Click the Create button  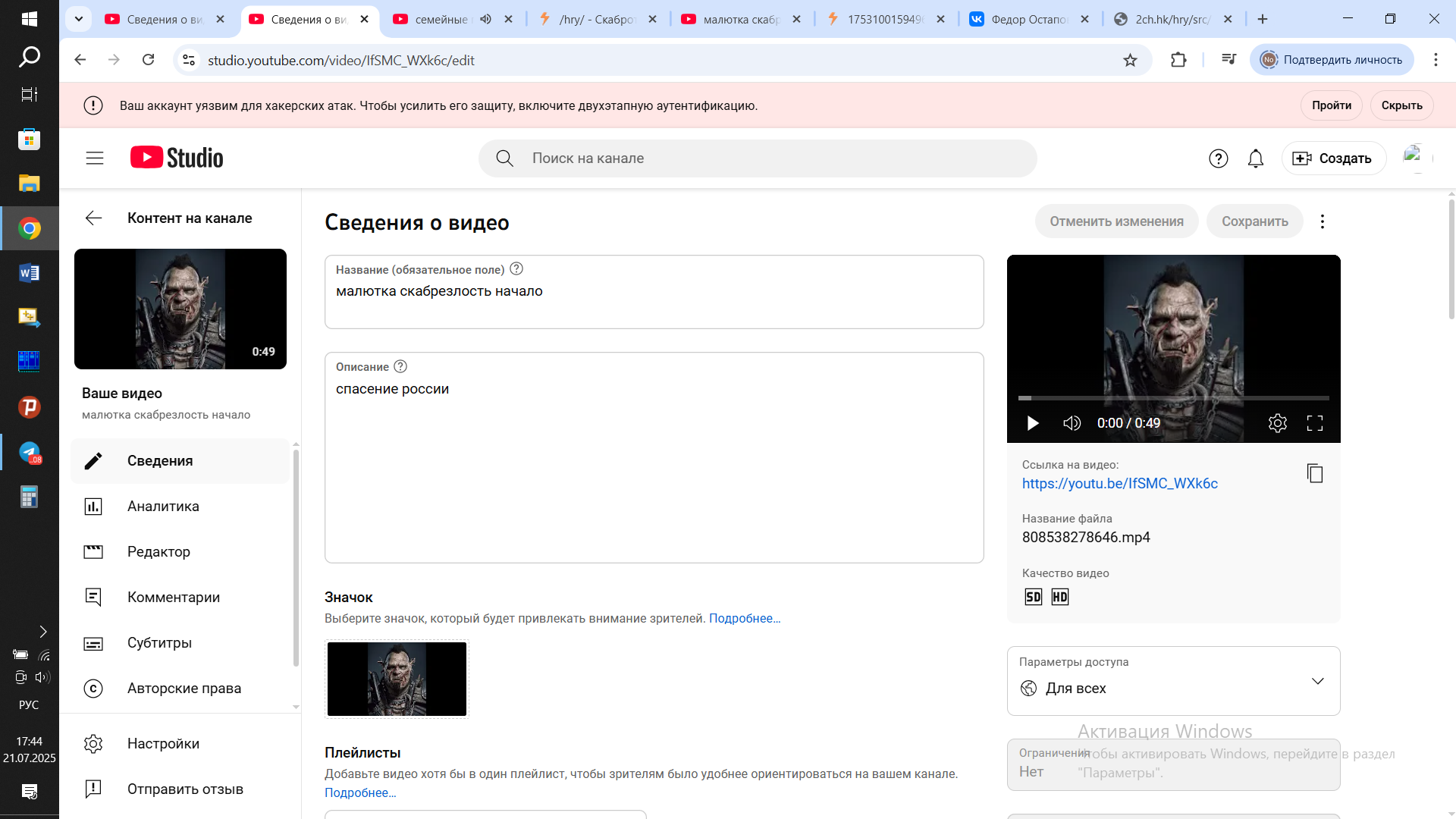coord(1334,158)
